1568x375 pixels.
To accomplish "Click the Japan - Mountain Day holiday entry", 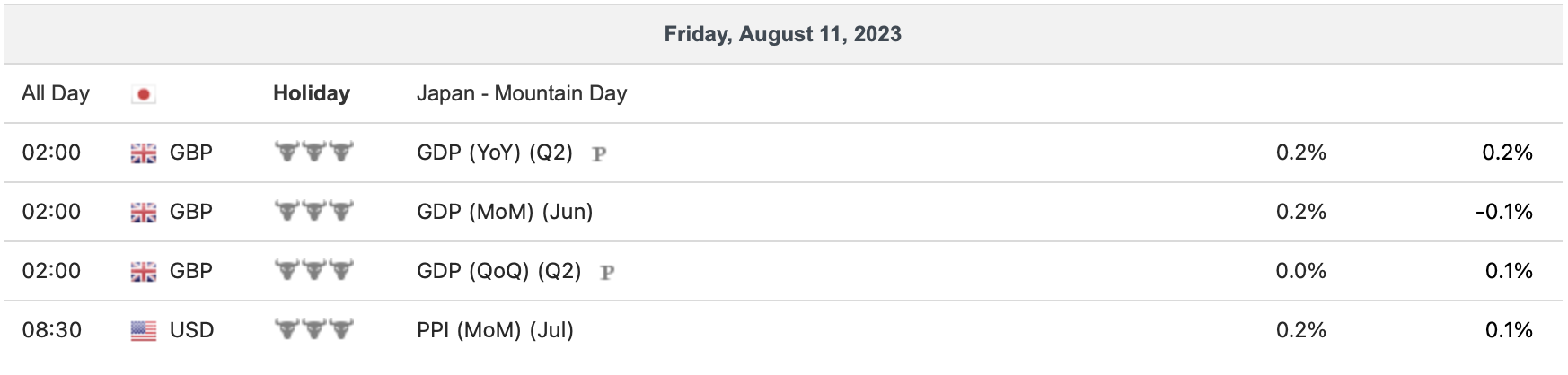I will point(522,93).
